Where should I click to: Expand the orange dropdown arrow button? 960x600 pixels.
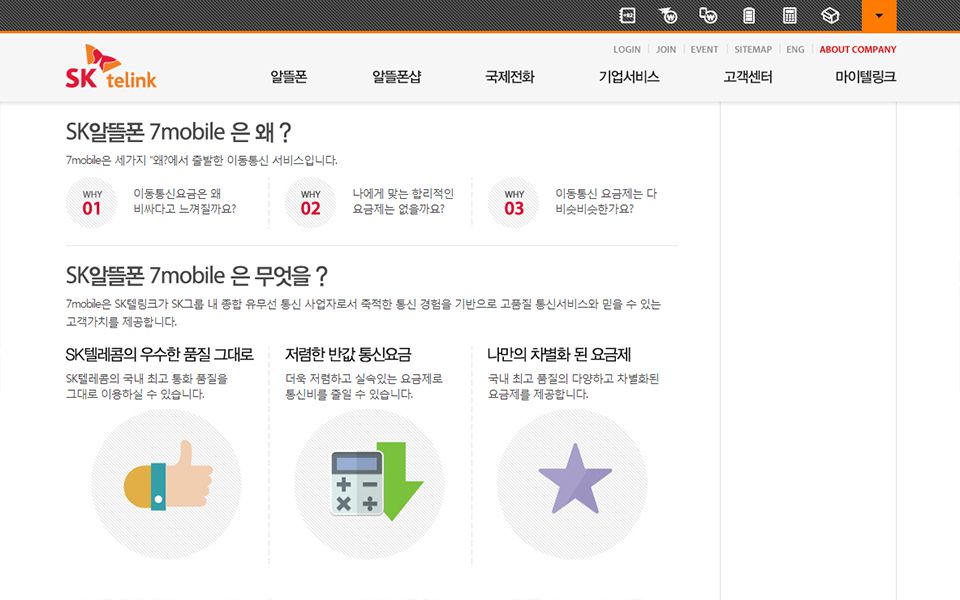(878, 15)
